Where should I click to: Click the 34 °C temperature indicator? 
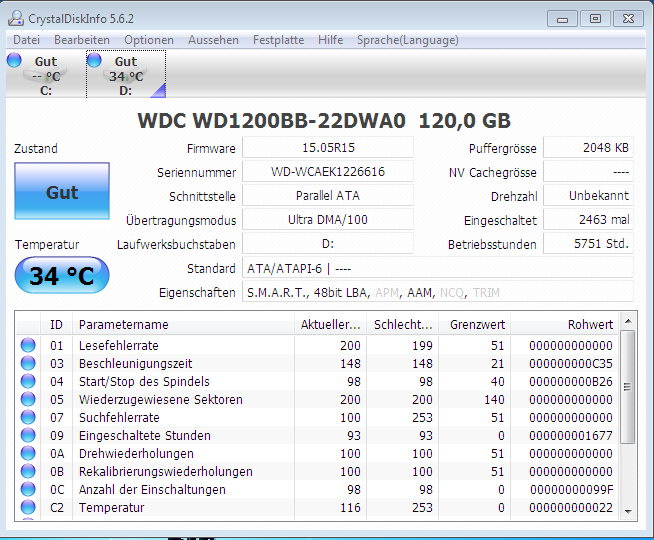point(62,275)
